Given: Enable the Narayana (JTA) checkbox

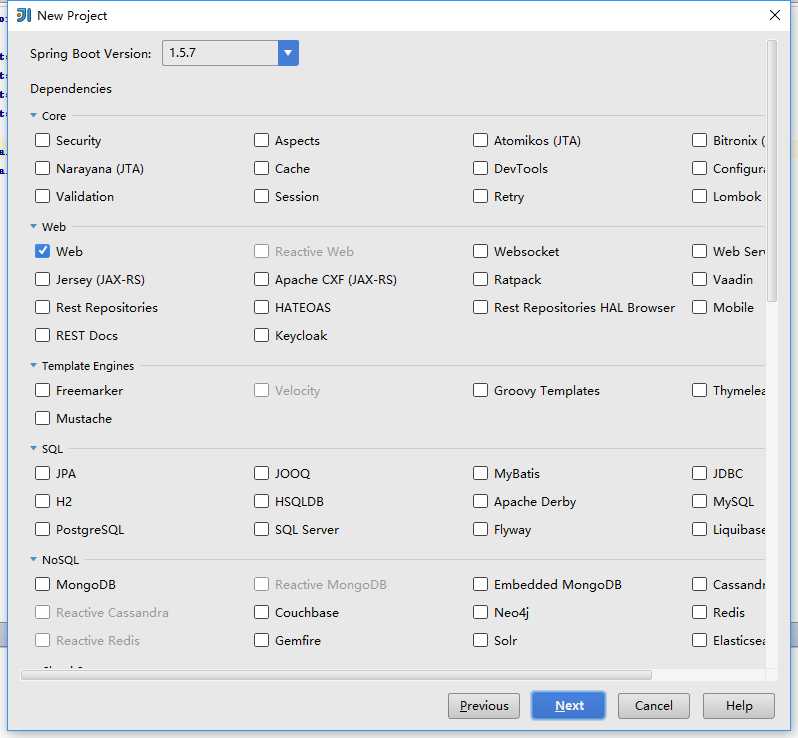Looking at the screenshot, I should 42,168.
